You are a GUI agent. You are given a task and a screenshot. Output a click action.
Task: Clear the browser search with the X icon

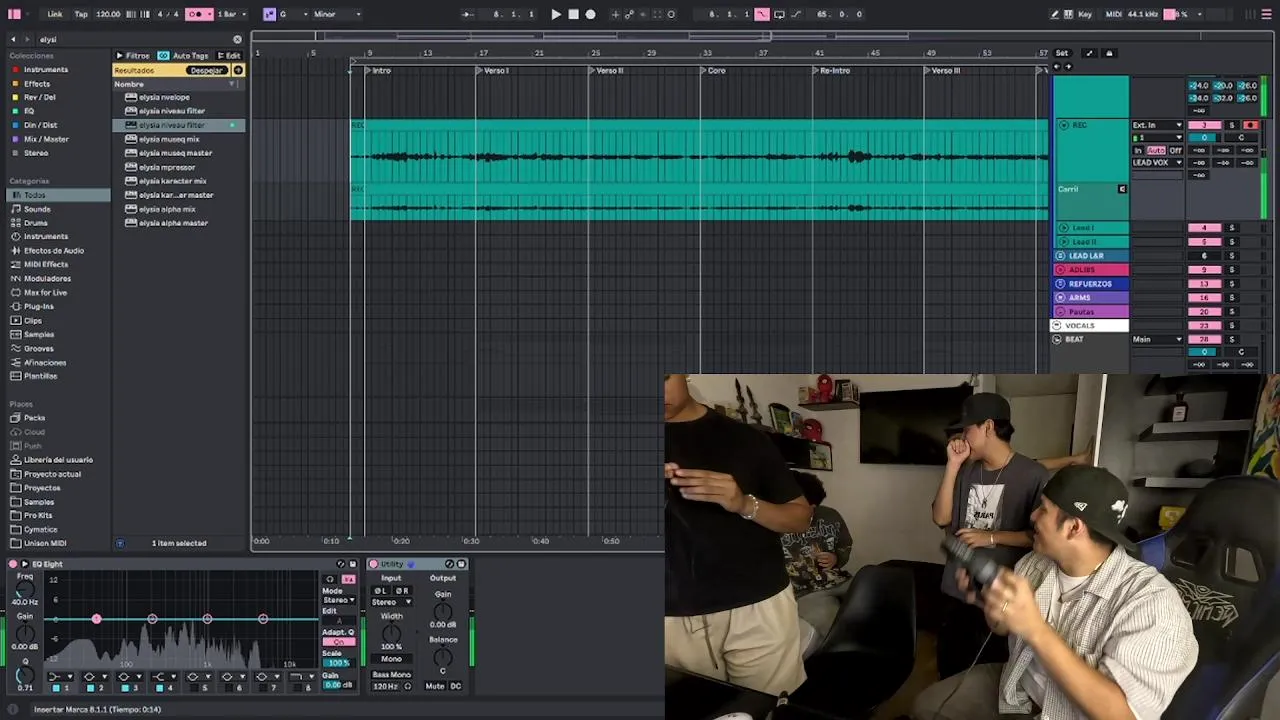point(237,39)
